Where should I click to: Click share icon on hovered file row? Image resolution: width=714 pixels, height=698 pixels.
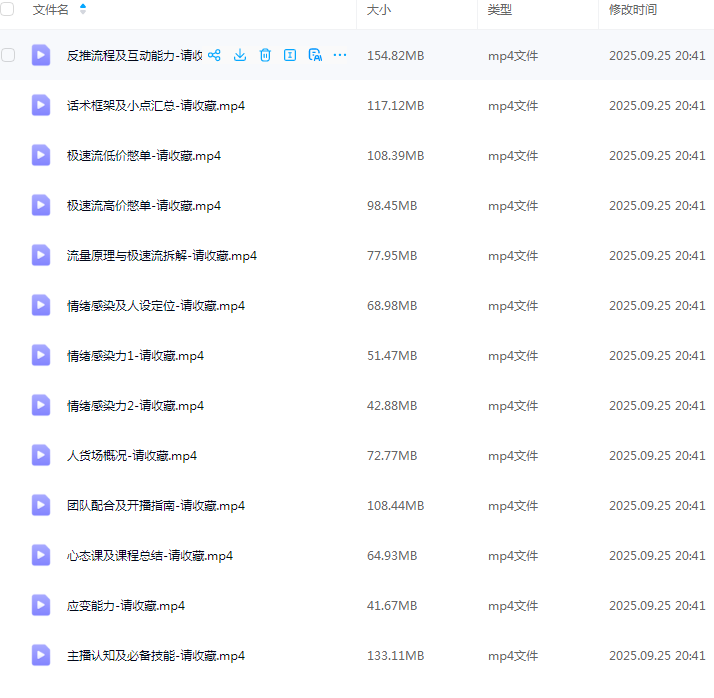(x=214, y=55)
